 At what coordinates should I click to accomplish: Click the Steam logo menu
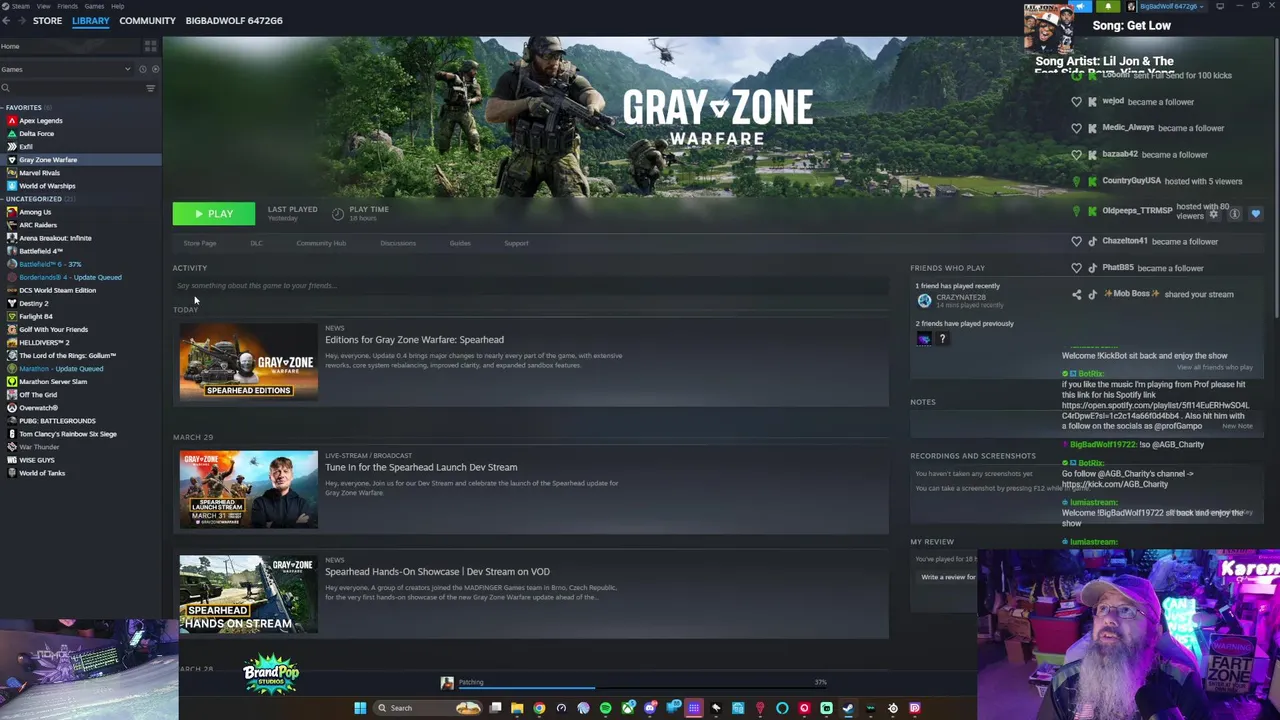pyautogui.click(x=5, y=6)
